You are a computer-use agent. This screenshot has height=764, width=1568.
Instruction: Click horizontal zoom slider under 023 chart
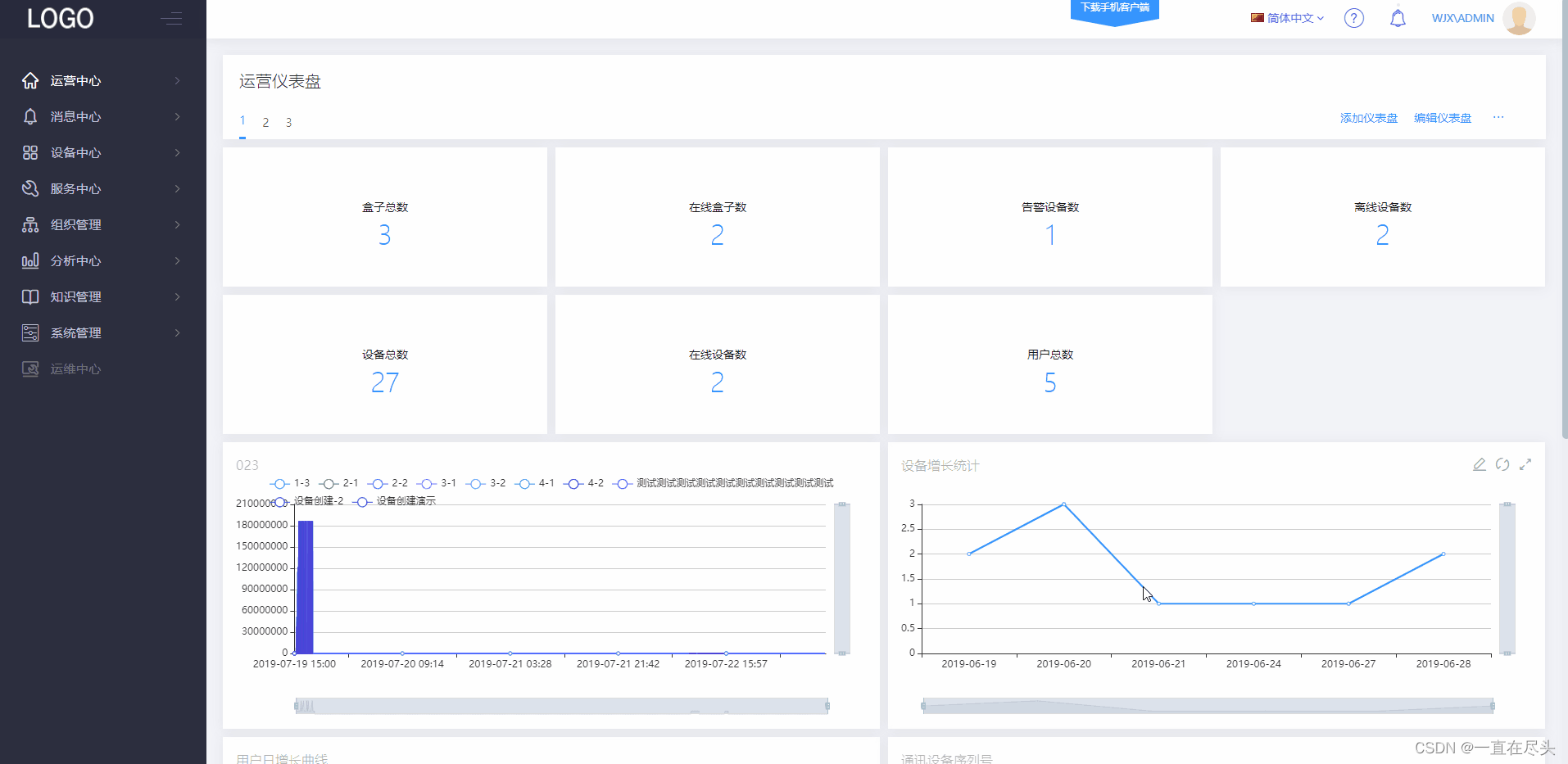pos(561,706)
